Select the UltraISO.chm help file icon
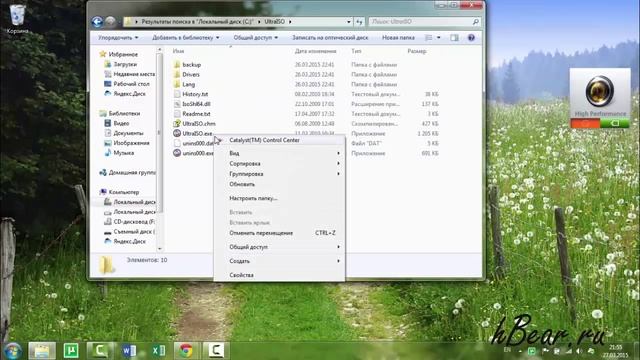Image resolution: width=640 pixels, height=360 pixels. click(177, 123)
